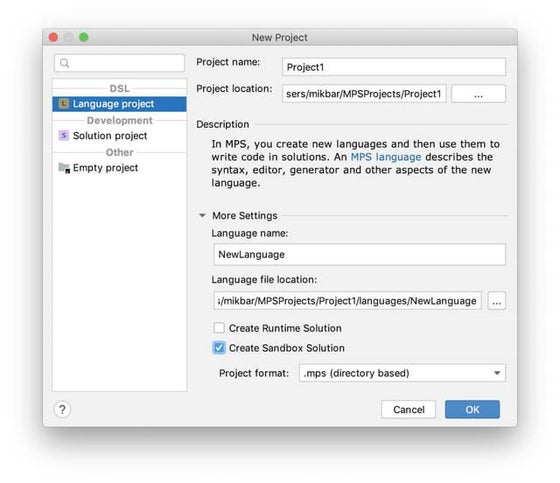560x483 pixels.
Task: Click the search magnifier icon
Action: coord(64,63)
